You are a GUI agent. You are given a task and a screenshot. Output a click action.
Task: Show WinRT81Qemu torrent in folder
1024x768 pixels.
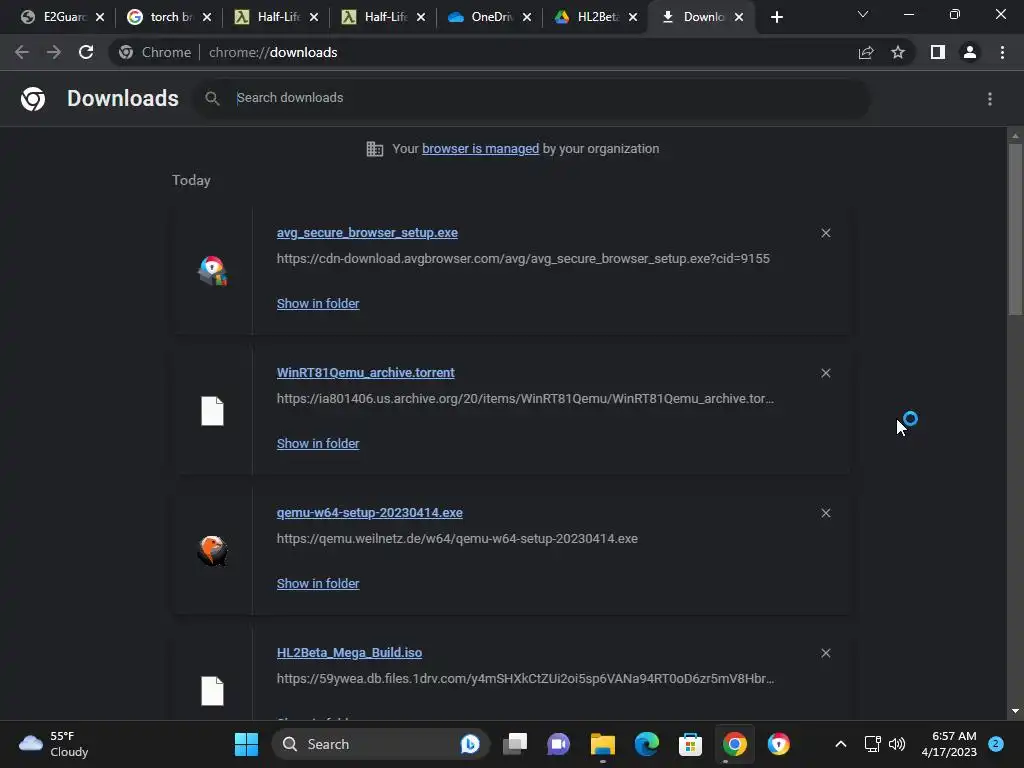[x=318, y=443]
